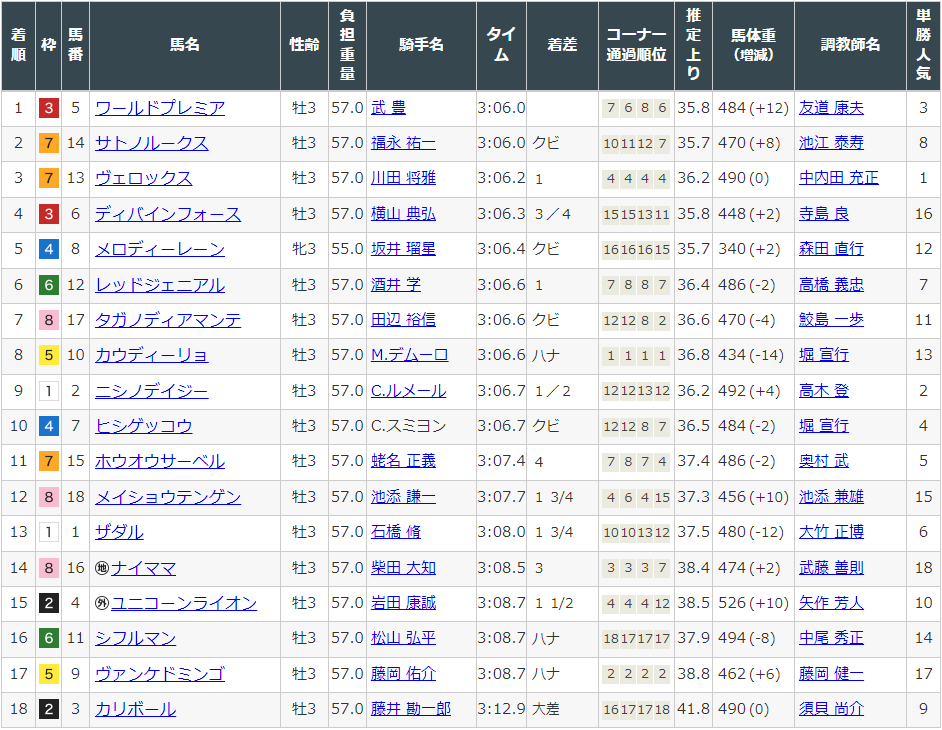Image resolution: width=942 pixels, height=730 pixels.
Task: Open jockey 酒井 学 profile
Action: tap(396, 285)
